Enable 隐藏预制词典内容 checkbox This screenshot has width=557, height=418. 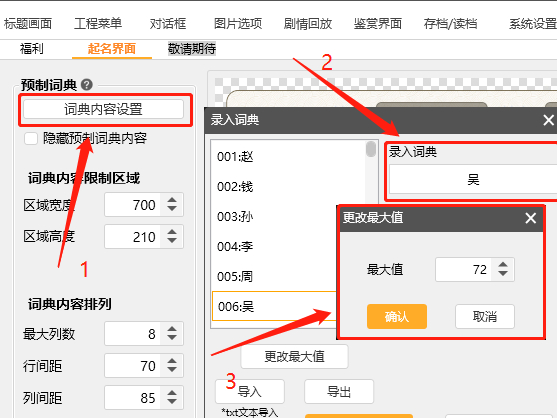coord(31,138)
